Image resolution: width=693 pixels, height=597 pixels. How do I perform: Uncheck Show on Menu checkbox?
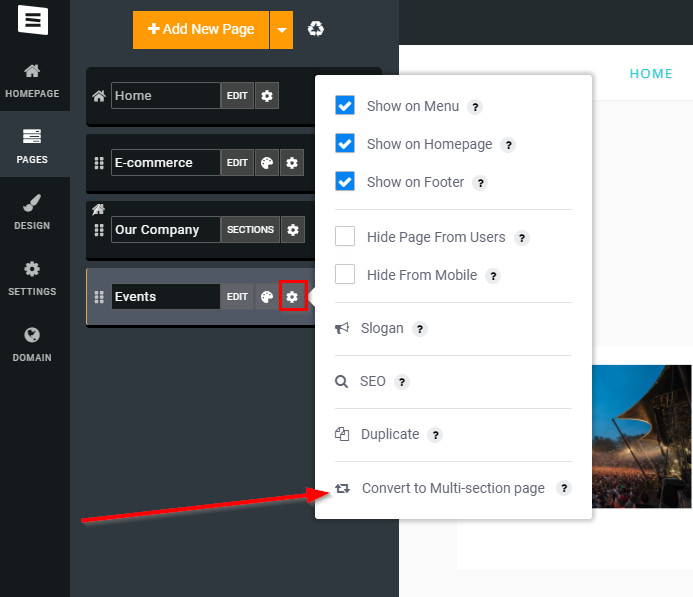tap(345, 106)
